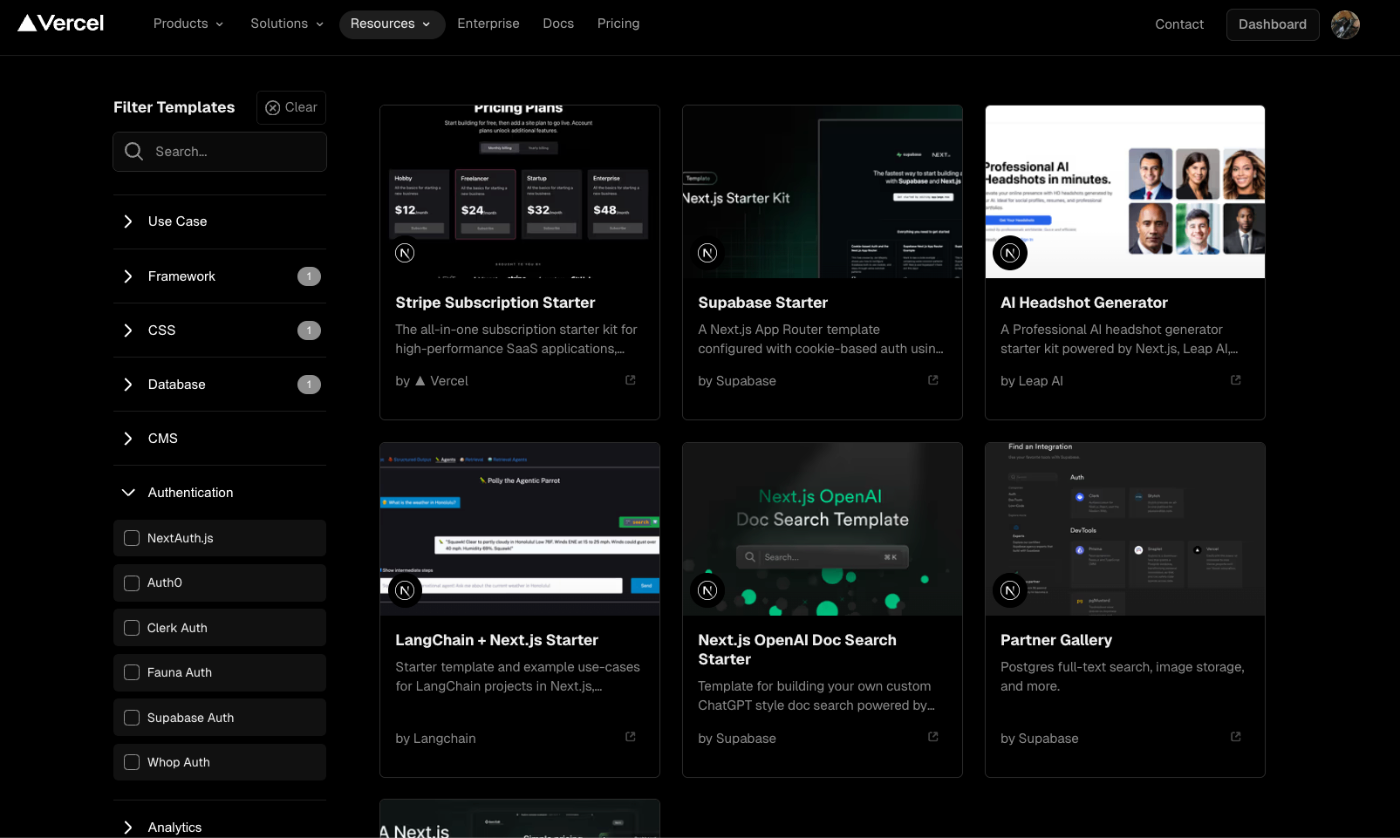Expand the Database filter section

pyautogui.click(x=219, y=384)
